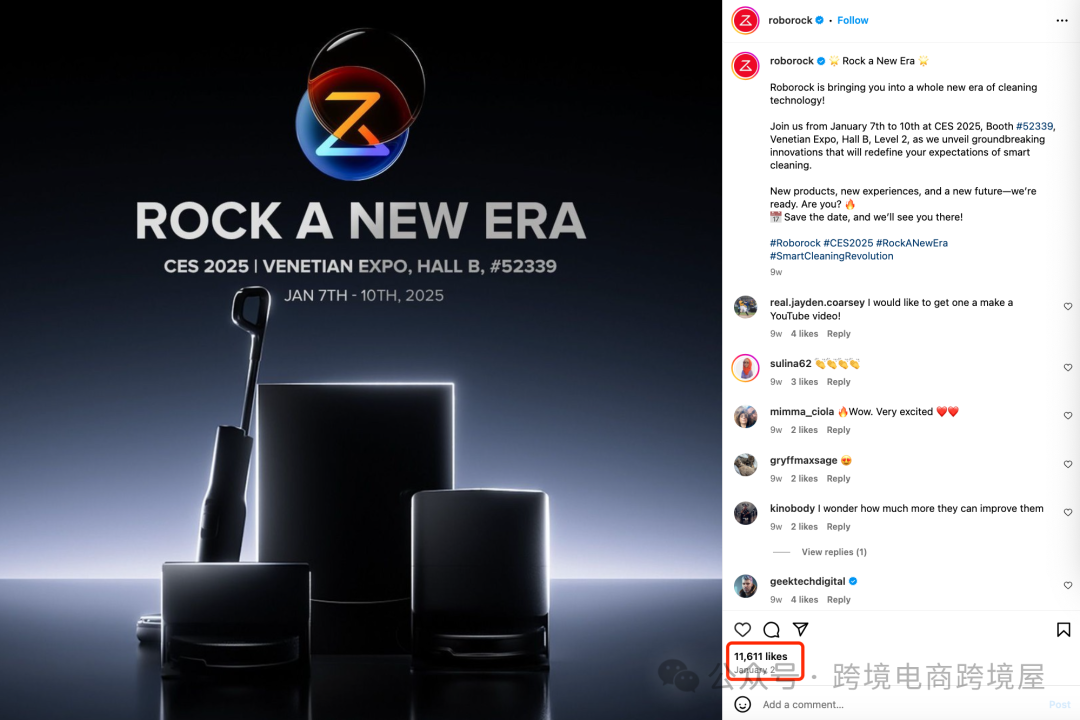
Task: Open the #52339 booth hashtag link
Action: click(1035, 126)
